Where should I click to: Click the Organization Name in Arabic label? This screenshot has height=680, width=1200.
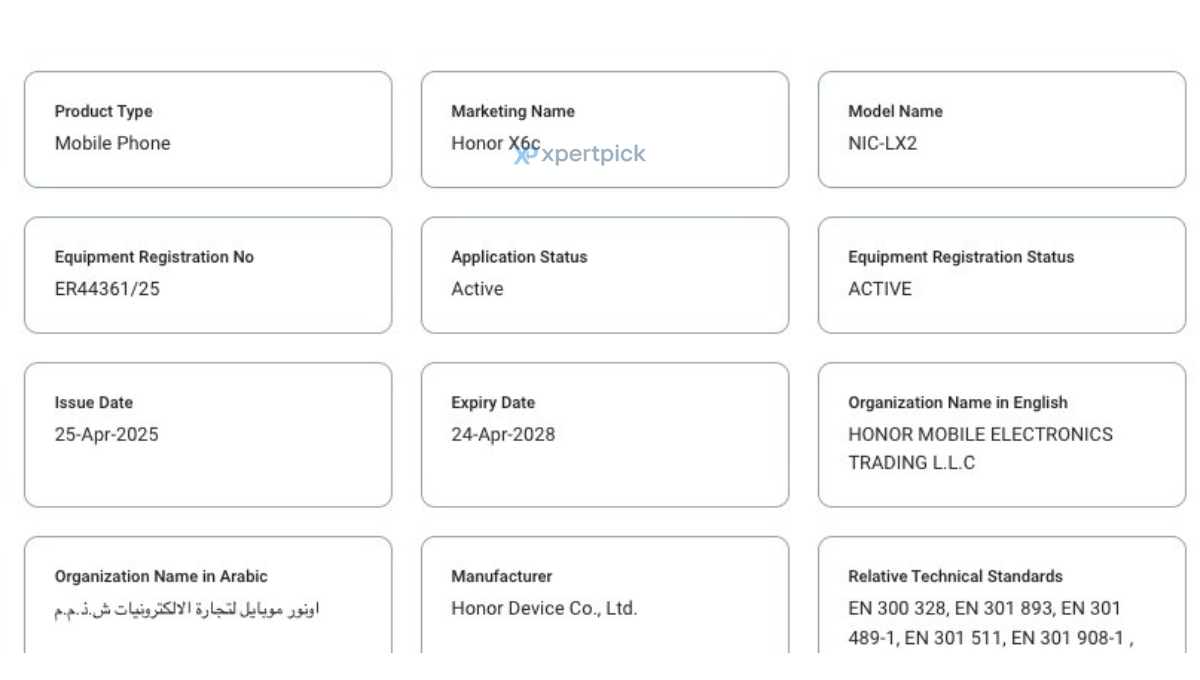161,577
